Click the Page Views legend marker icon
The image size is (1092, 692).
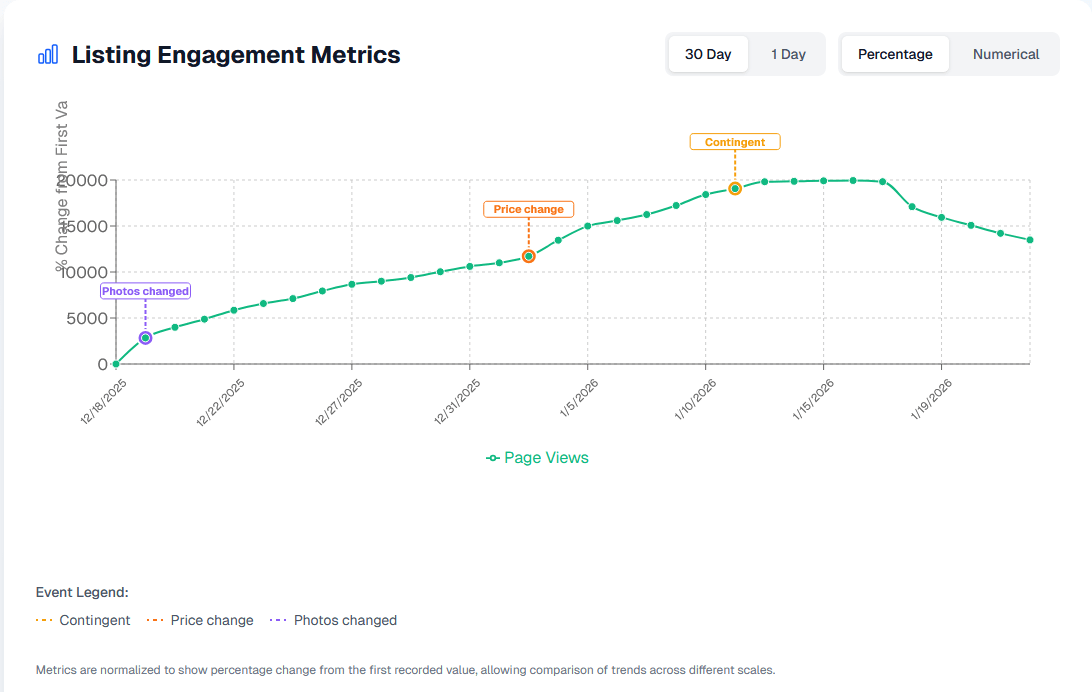tap(492, 457)
